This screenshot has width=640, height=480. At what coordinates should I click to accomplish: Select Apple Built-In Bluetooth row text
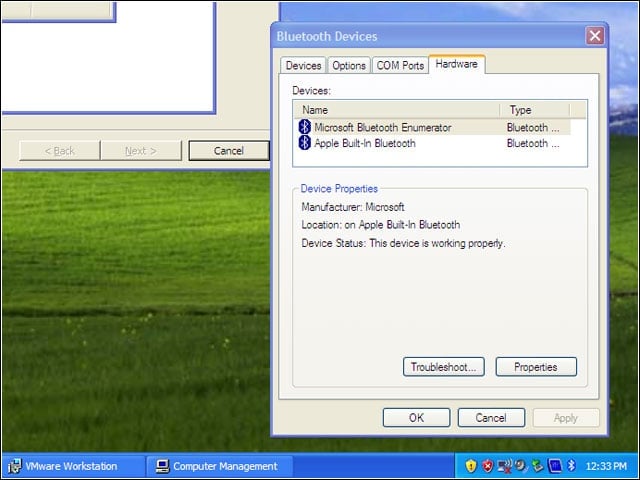pyautogui.click(x=365, y=143)
